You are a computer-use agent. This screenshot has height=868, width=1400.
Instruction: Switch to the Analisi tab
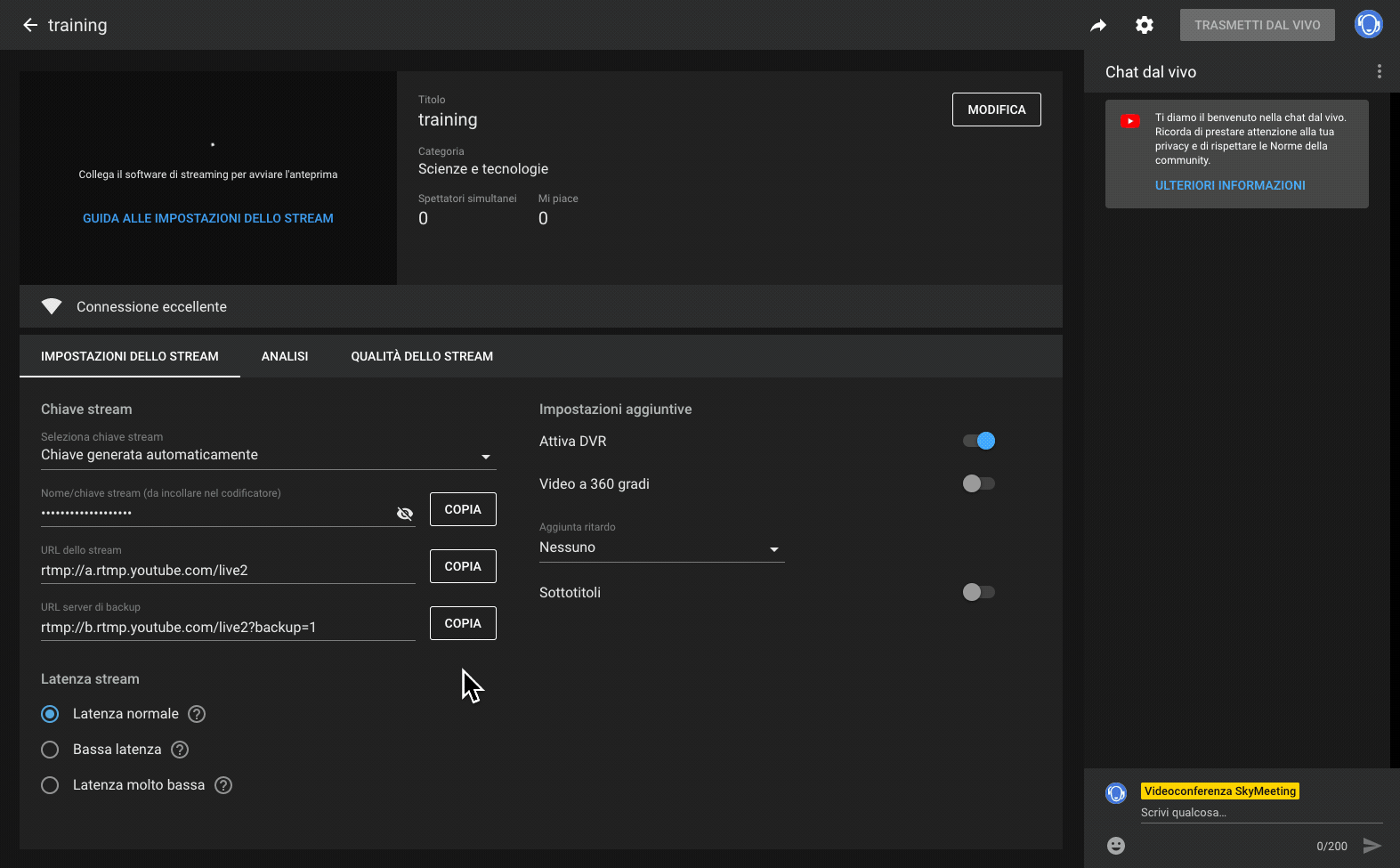pyautogui.click(x=285, y=356)
